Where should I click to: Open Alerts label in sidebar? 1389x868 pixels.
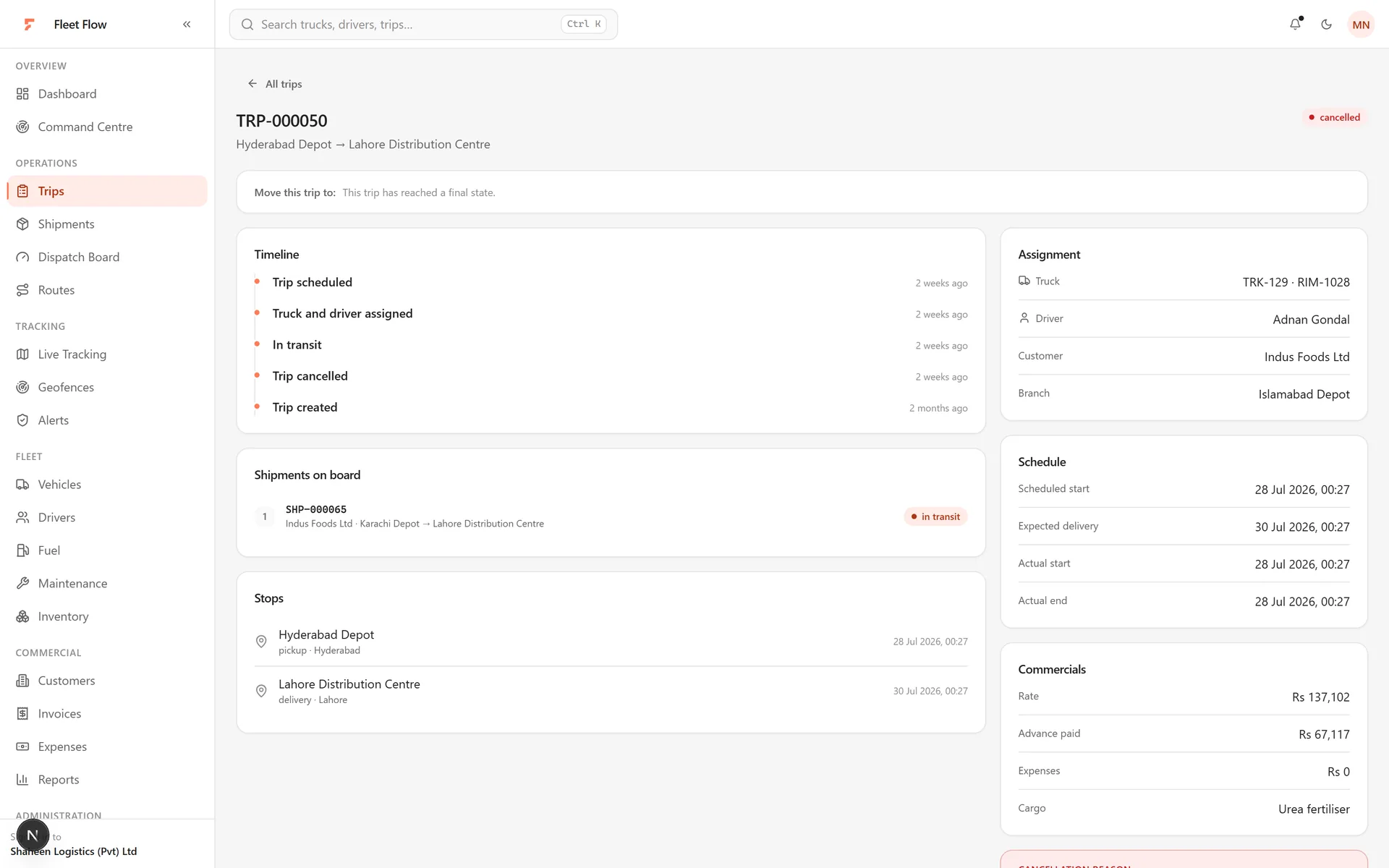(54, 420)
